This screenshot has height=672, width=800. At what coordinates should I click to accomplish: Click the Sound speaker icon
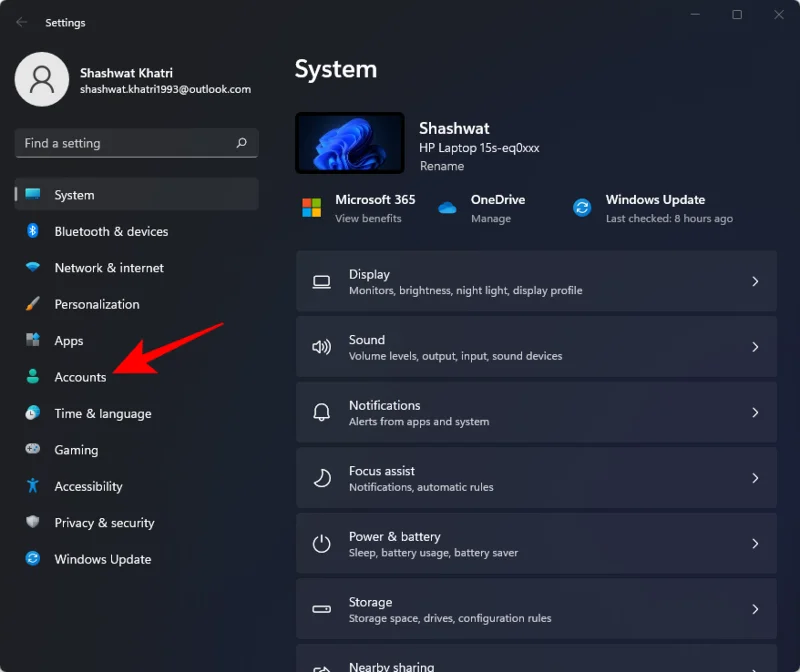(x=321, y=346)
